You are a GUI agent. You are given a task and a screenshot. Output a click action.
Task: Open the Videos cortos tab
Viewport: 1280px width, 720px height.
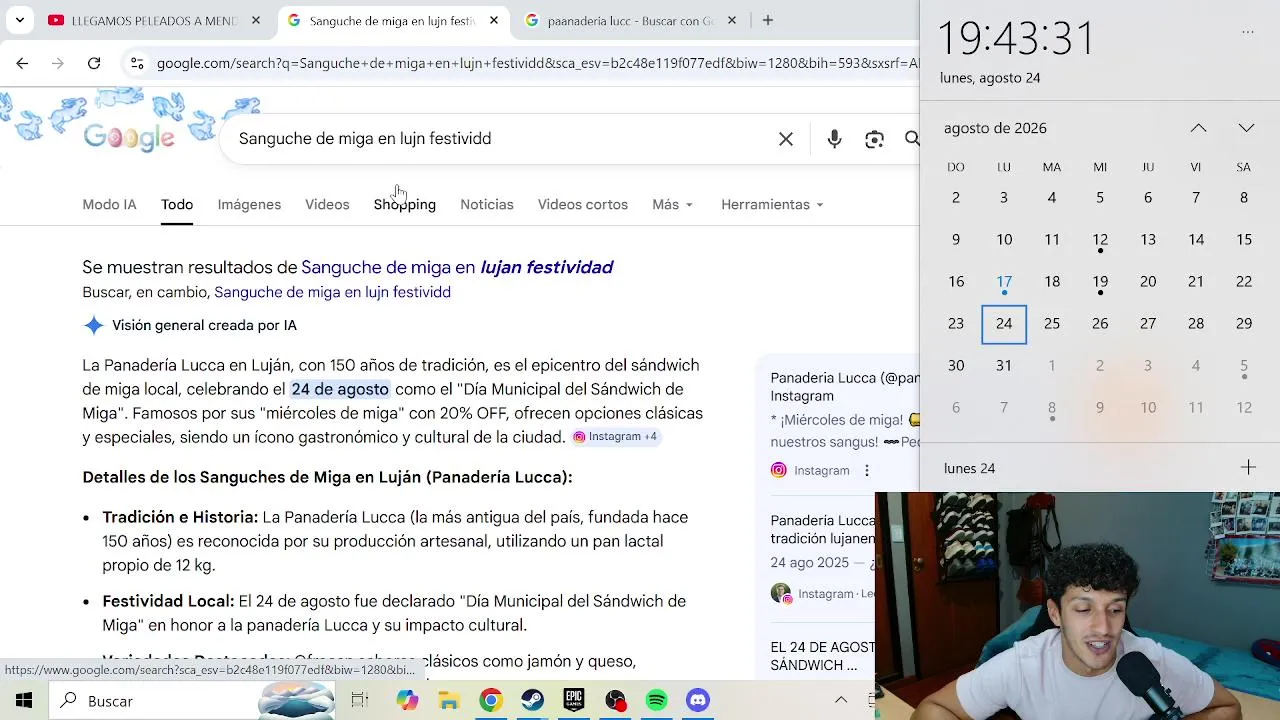point(583,204)
